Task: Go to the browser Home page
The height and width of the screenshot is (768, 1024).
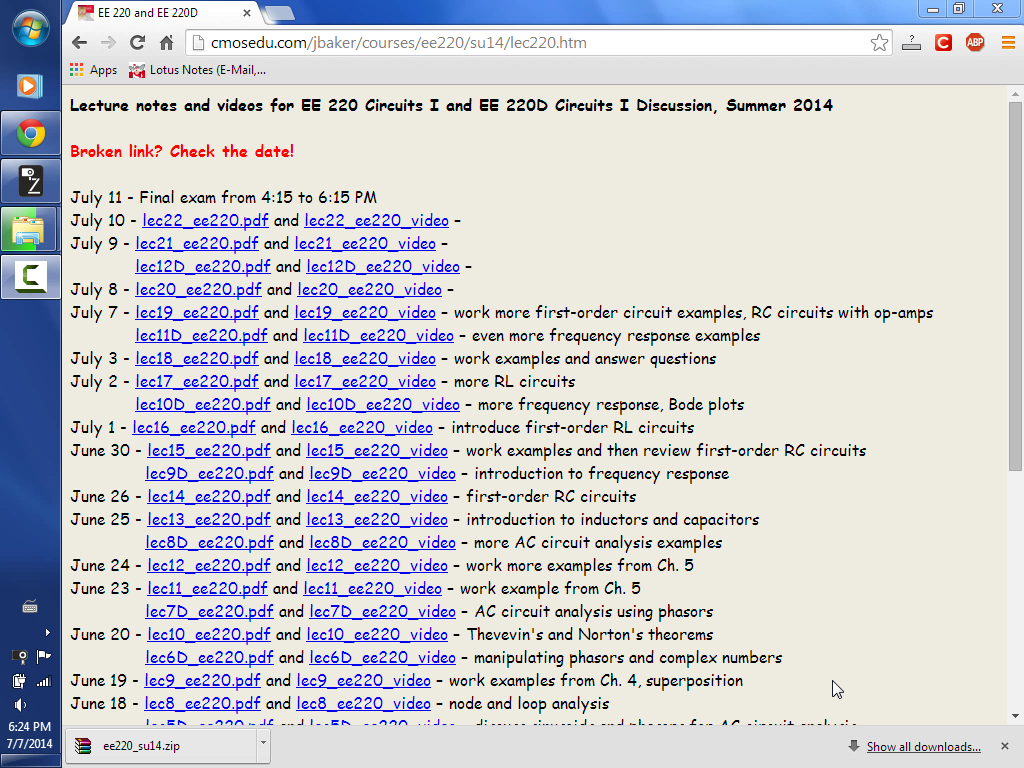Action: click(x=167, y=43)
